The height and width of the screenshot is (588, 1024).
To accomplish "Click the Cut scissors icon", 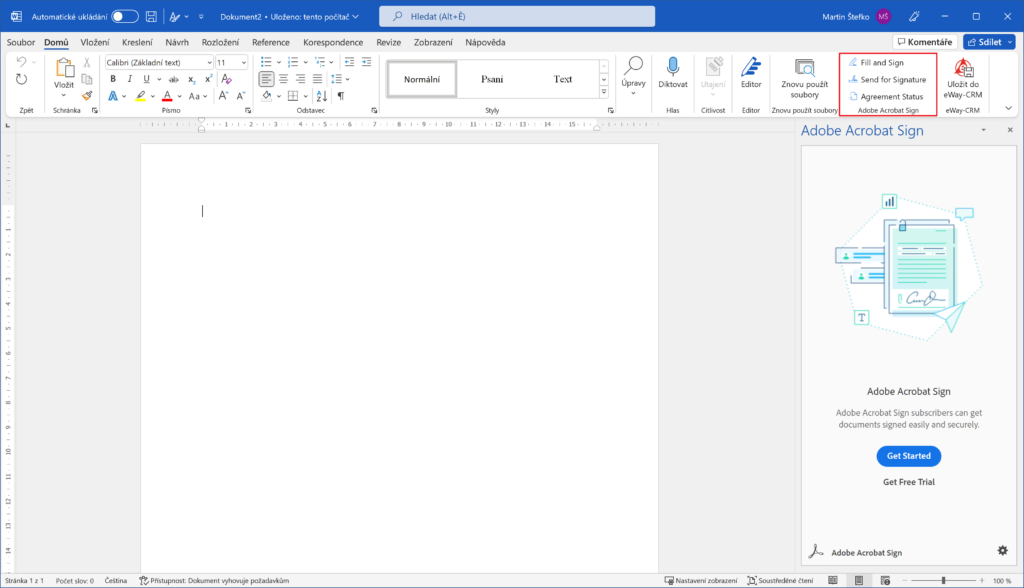I will point(87,63).
